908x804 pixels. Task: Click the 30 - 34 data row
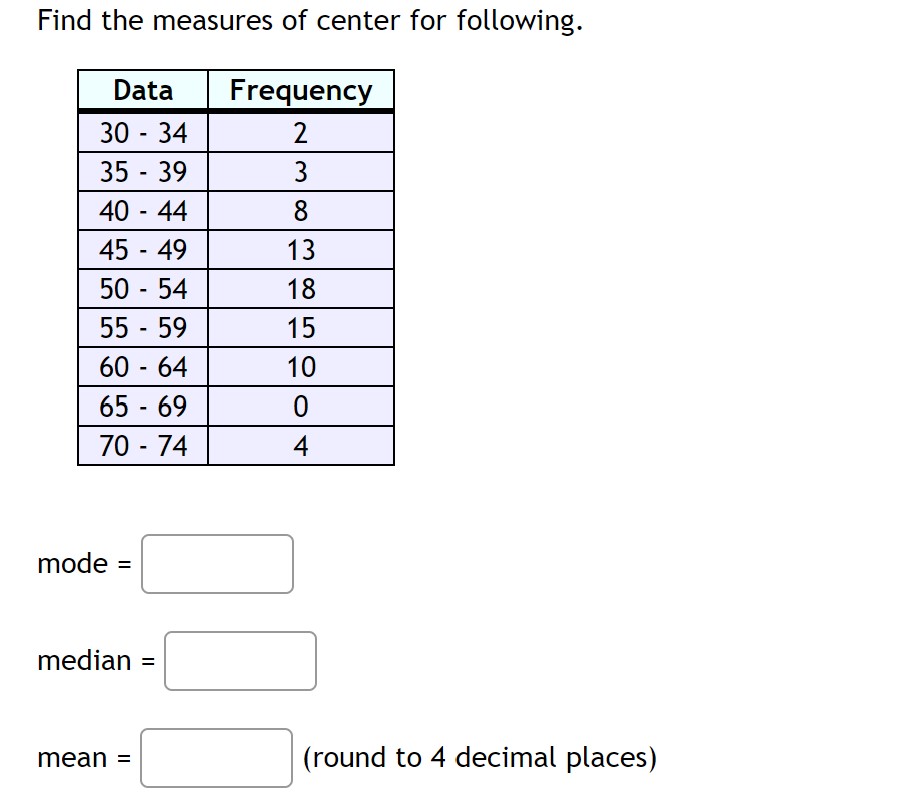142,131
